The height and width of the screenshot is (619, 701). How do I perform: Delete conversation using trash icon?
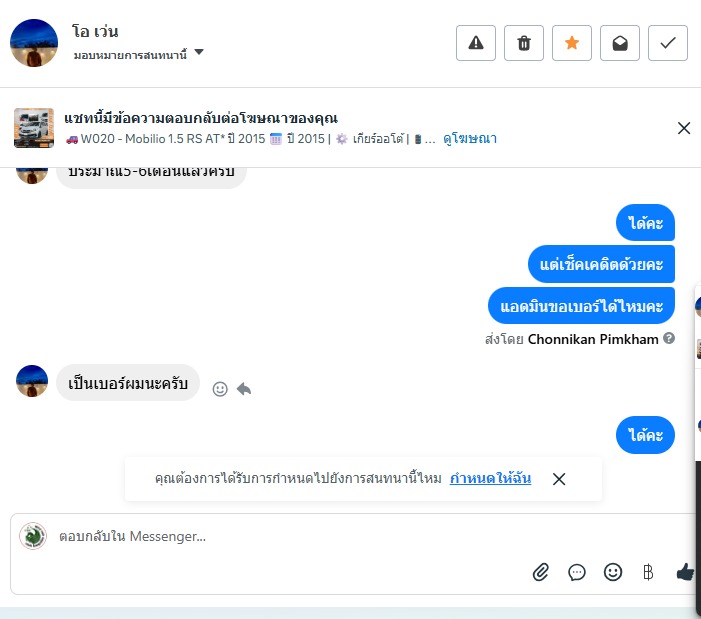coord(524,43)
